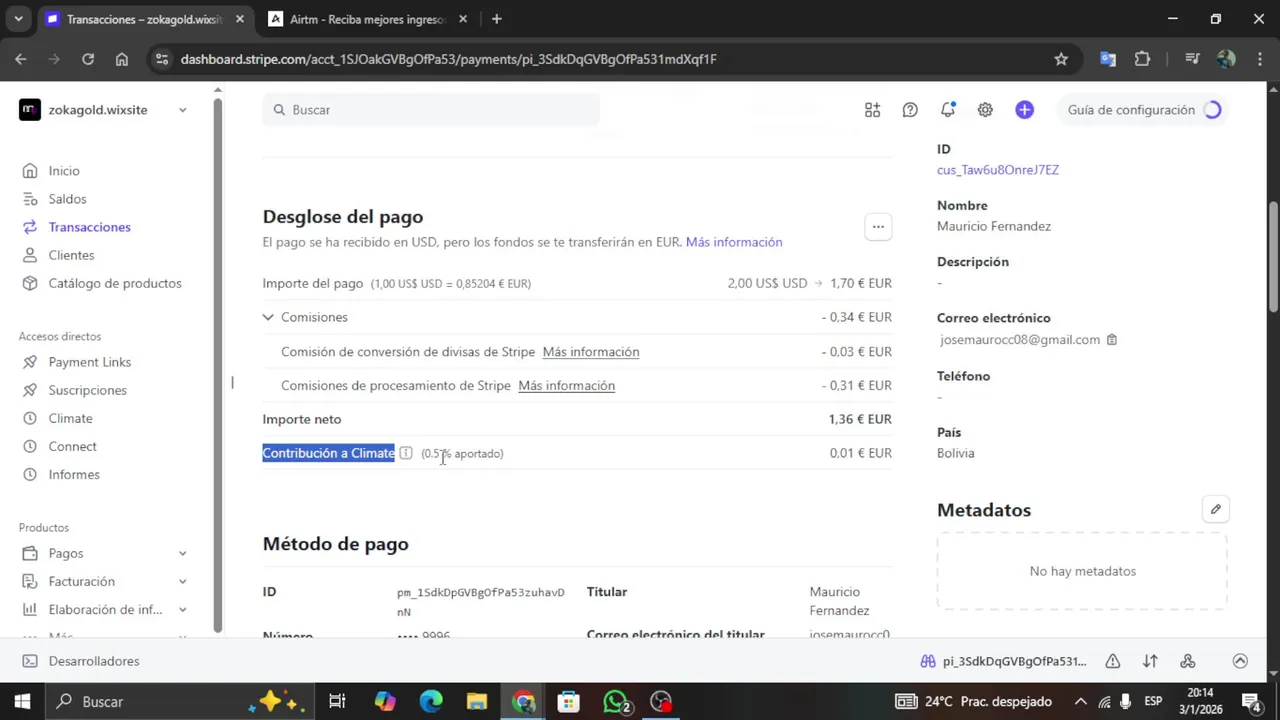Viewport: 1280px width, 720px height.
Task: Click the Climate clock icon
Action: coord(30,418)
